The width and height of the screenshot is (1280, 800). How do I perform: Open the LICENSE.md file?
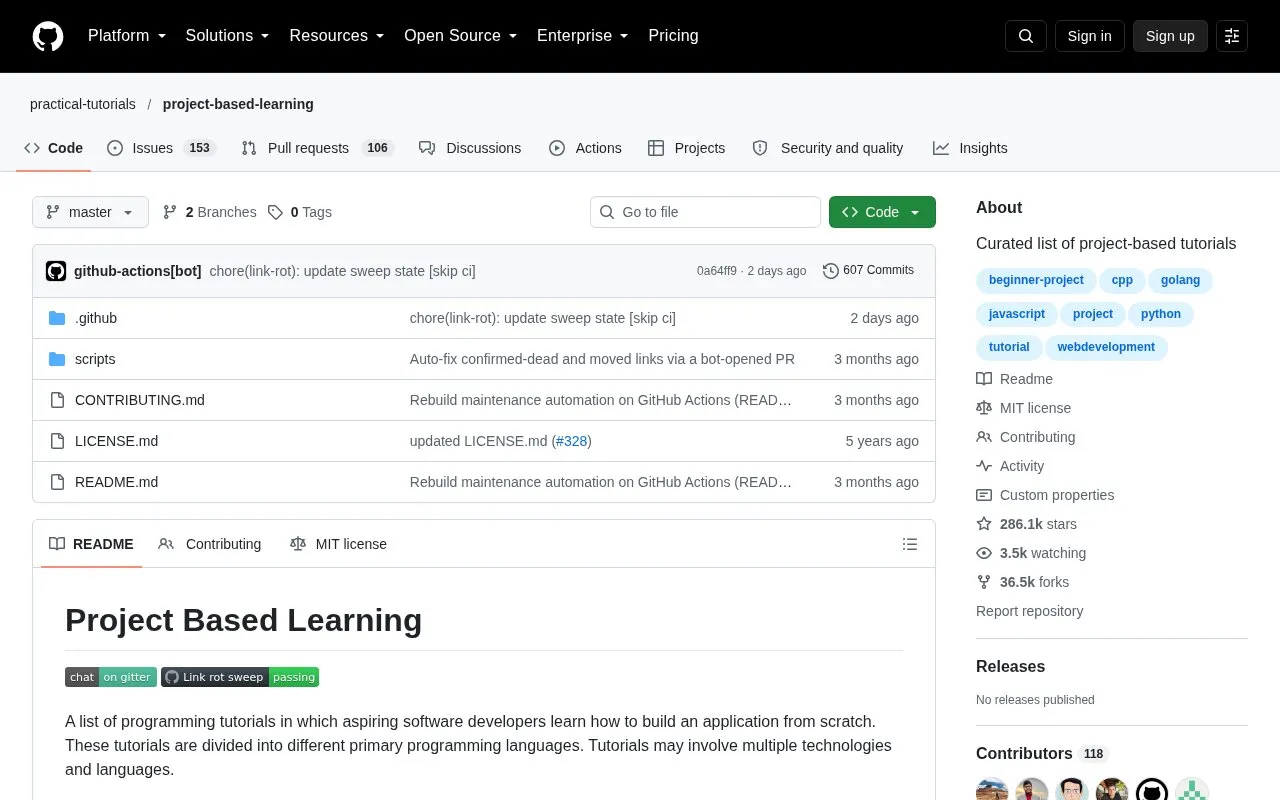pos(116,441)
